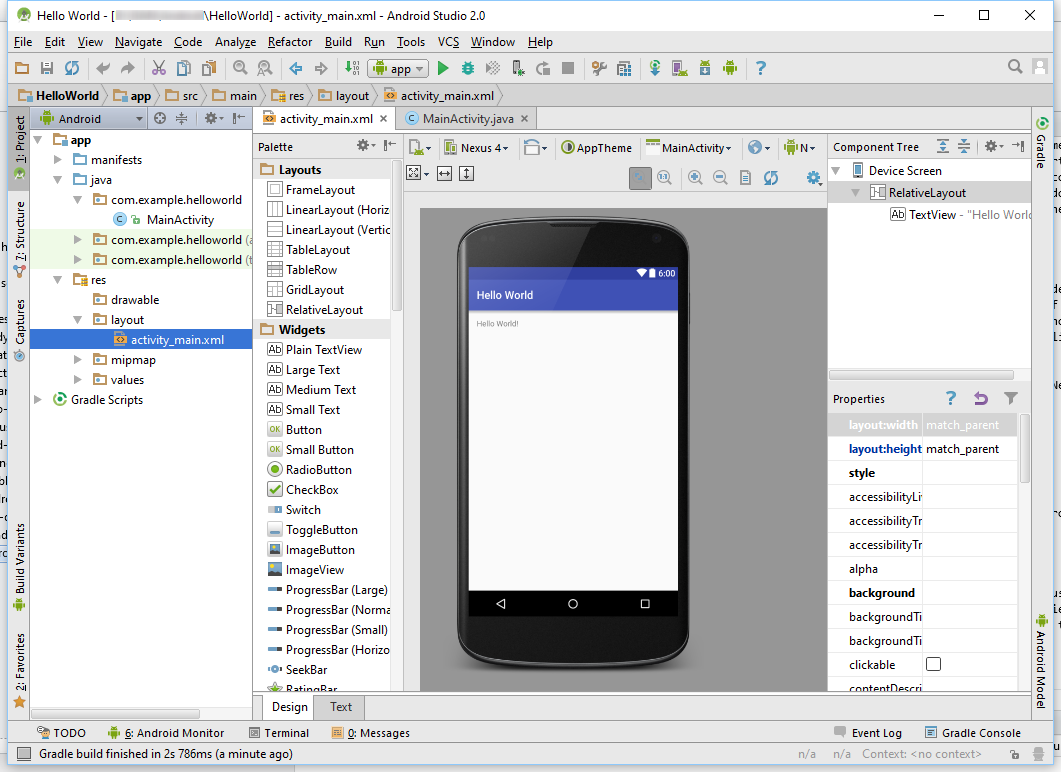
Task: Click the Search Everywhere magnifier icon
Action: click(1015, 67)
